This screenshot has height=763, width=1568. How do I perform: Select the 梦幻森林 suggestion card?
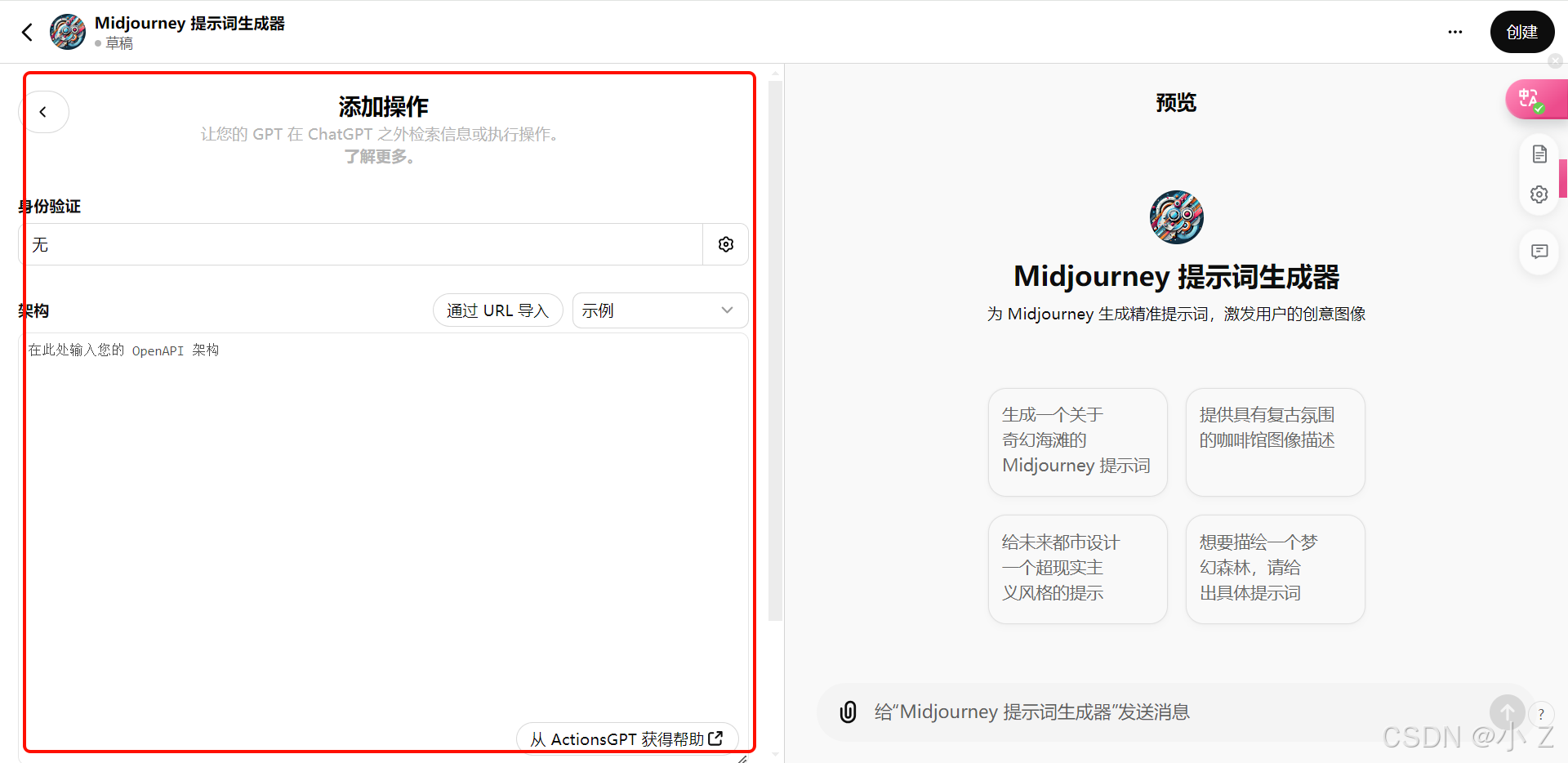[x=1276, y=569]
